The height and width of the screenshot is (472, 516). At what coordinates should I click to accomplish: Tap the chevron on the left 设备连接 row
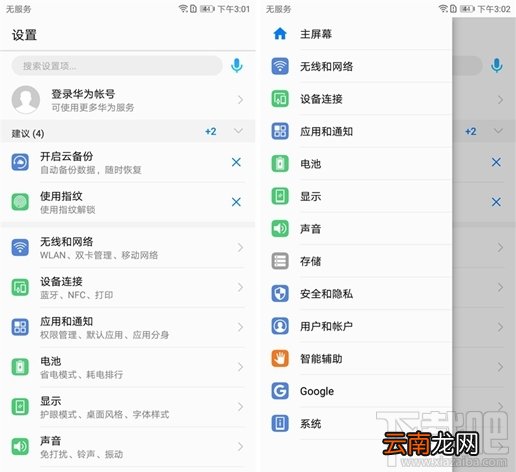[240, 287]
